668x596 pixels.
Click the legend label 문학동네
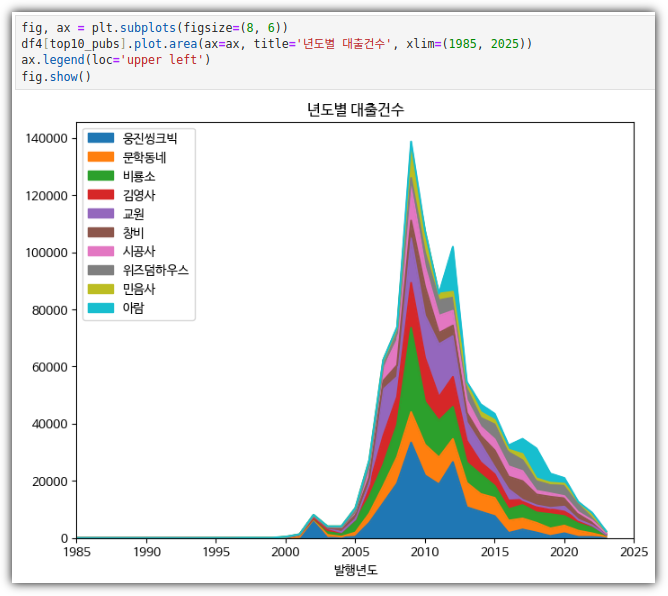pyautogui.click(x=144, y=157)
